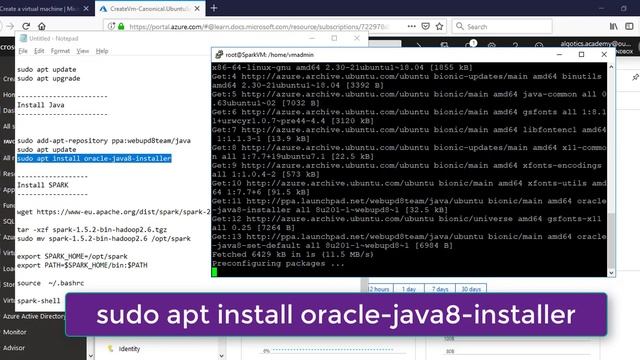This screenshot has height=360, width=640.
Task: Open Notepad's Format menu
Action: [60, 51]
